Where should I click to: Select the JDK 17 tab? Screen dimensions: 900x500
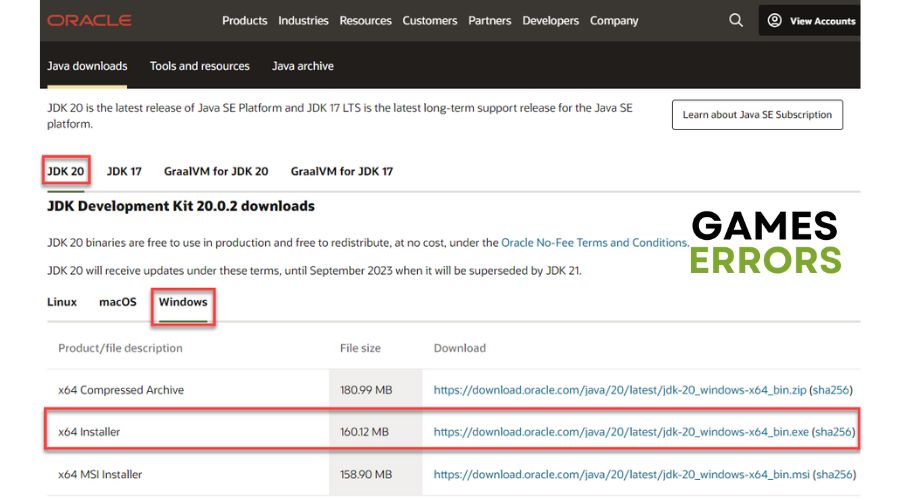pos(124,171)
